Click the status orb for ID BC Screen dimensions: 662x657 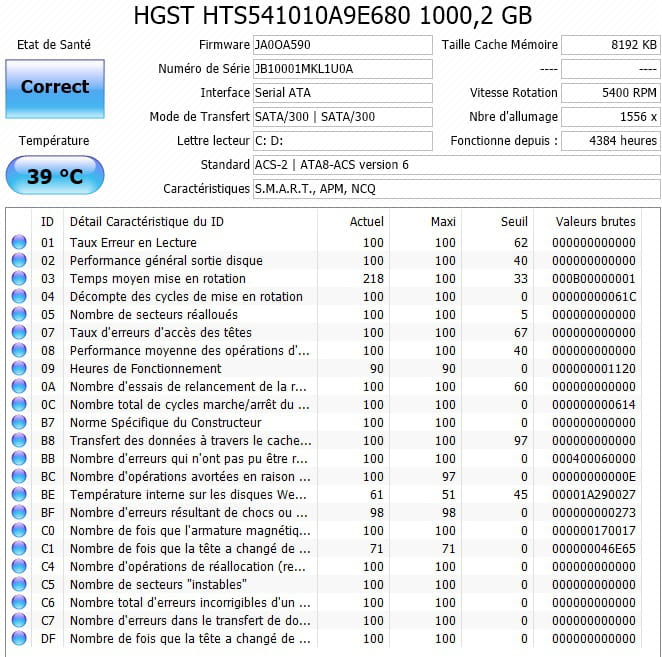pyautogui.click(x=19, y=476)
